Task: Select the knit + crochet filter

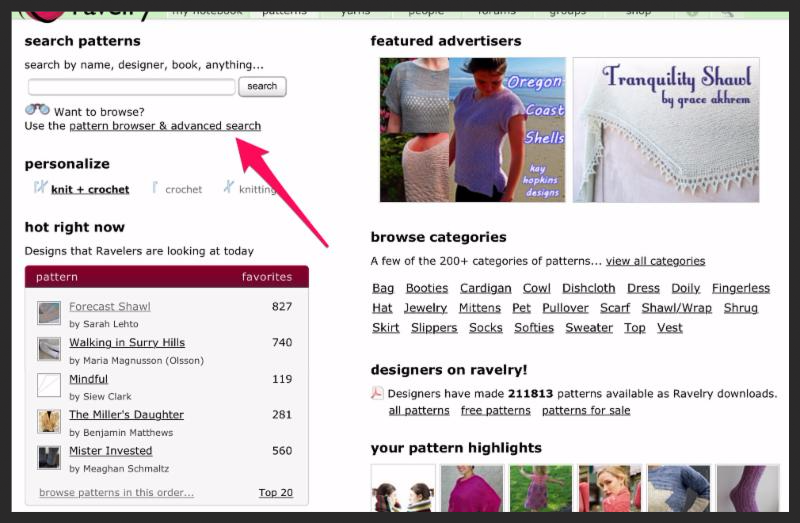Action: tap(90, 189)
